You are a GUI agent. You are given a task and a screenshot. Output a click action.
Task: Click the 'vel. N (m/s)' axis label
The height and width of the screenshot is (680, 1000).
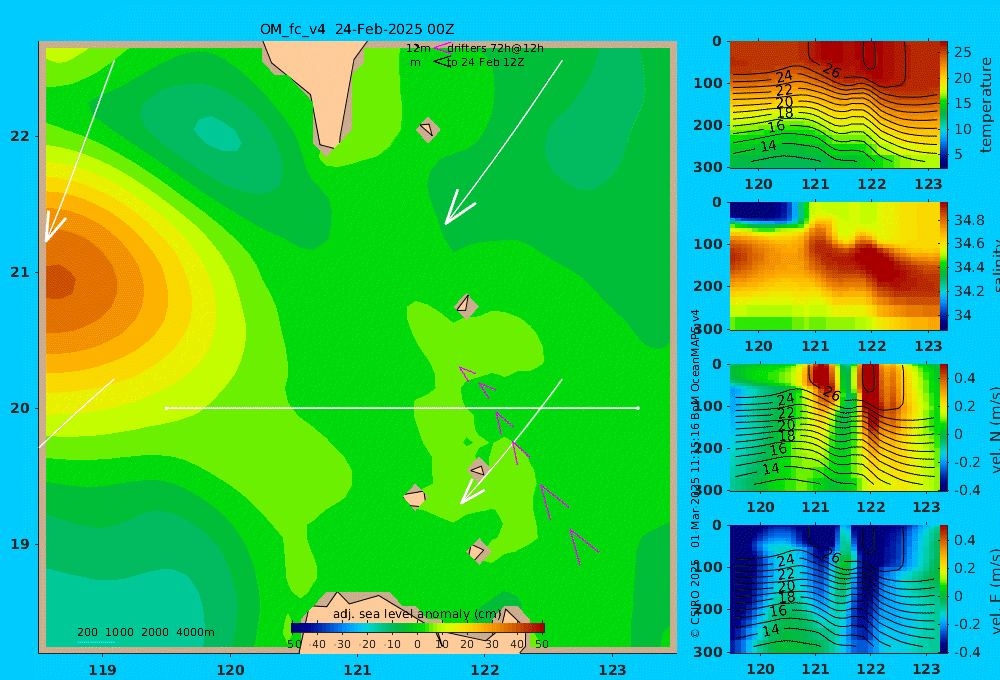tap(994, 430)
